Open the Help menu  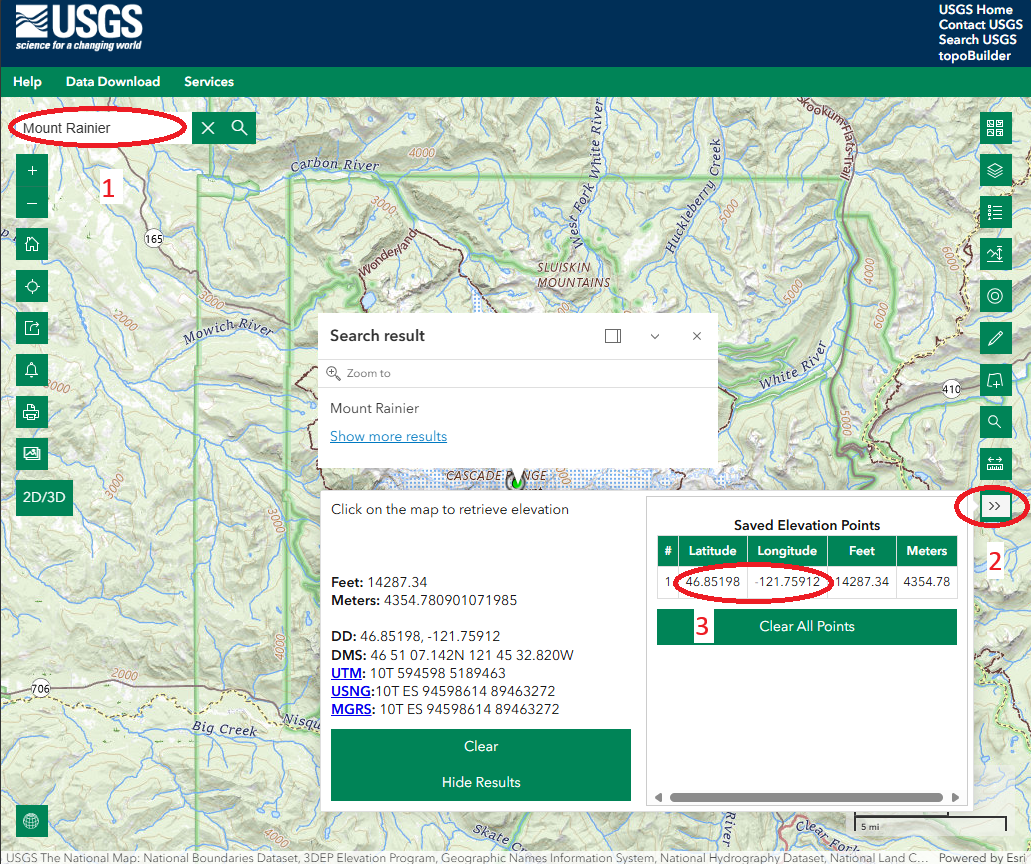click(x=27, y=82)
